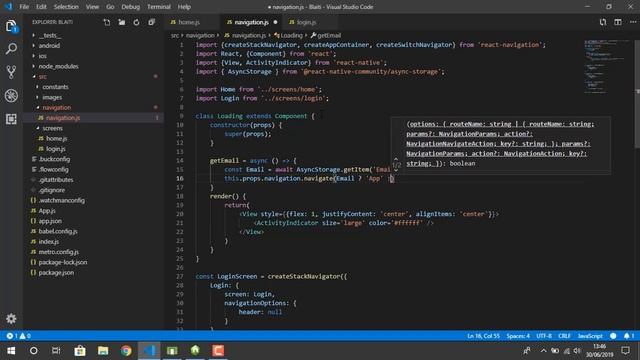640x360 pixels.
Task: Open App.js in the file tree
Action: [x=47, y=211]
